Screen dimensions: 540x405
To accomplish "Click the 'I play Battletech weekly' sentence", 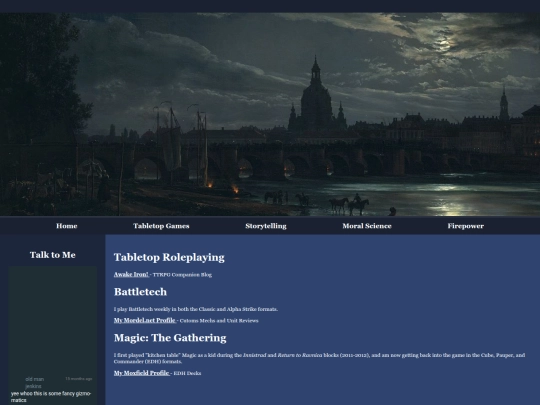I will (x=196, y=309).
